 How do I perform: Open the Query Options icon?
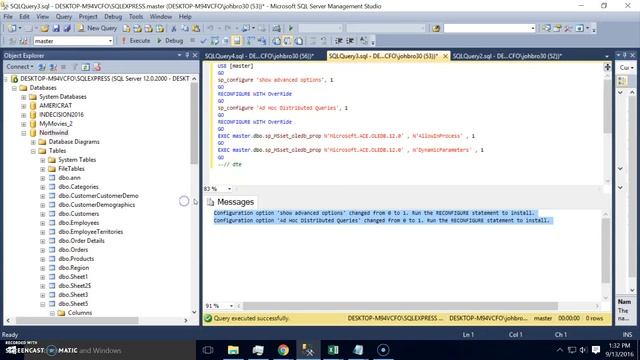225,41
